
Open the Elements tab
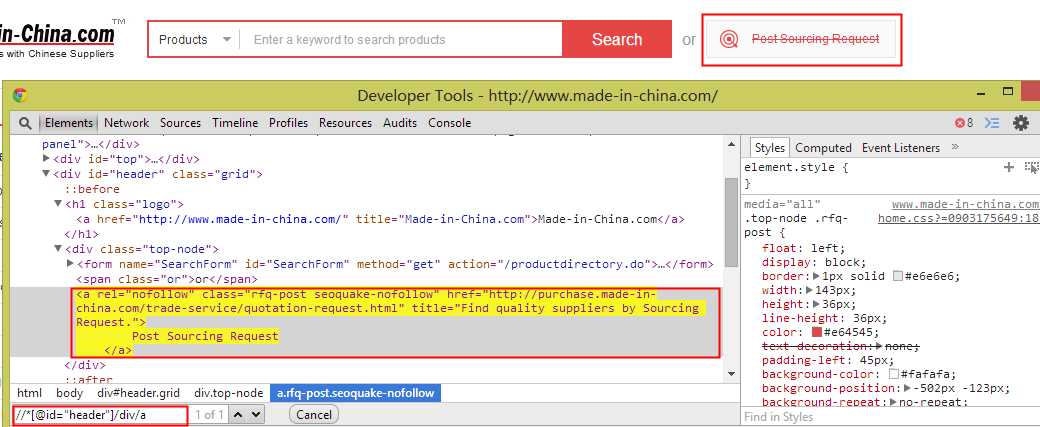point(69,123)
